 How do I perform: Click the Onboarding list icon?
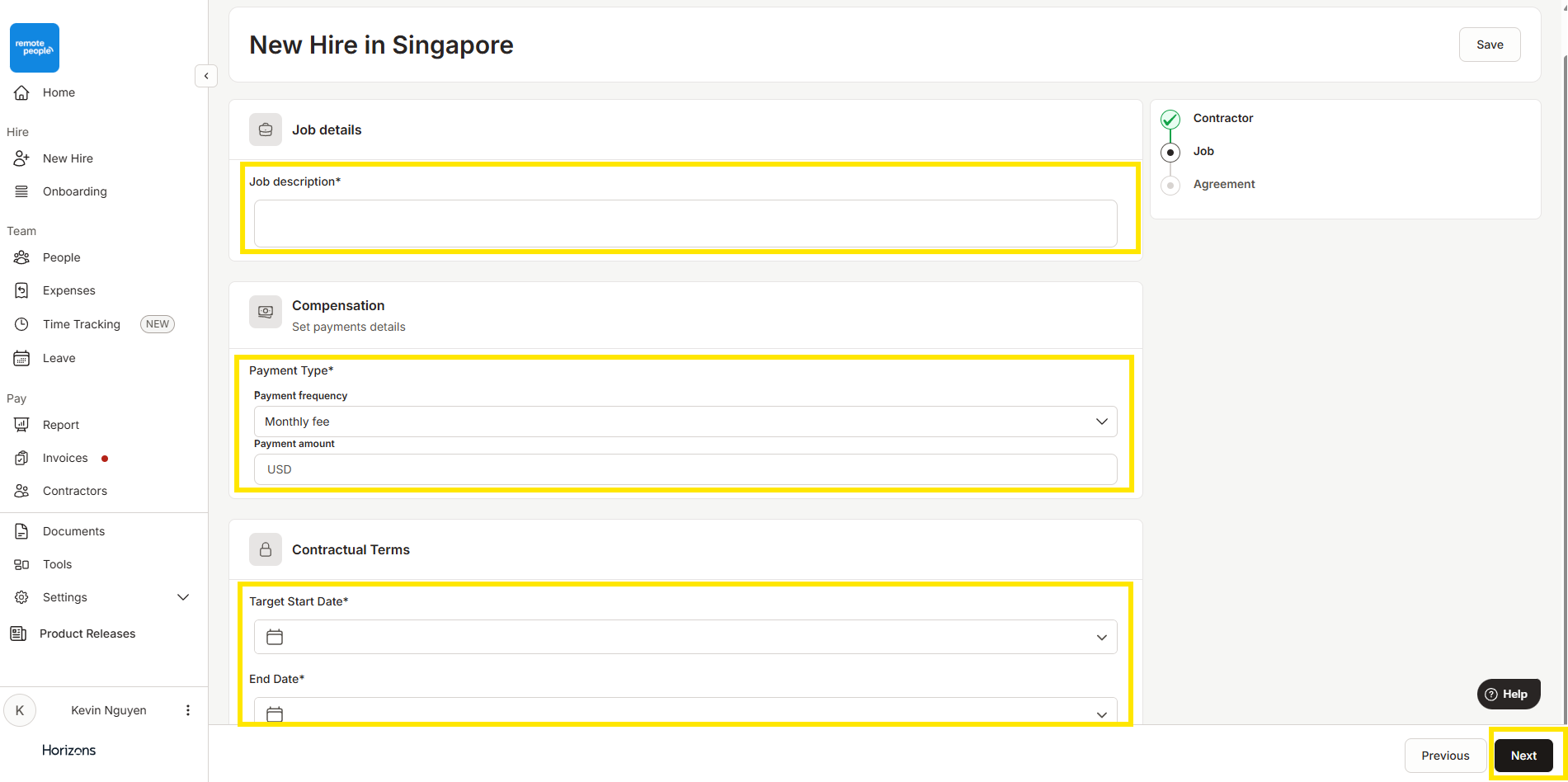tap(22, 191)
